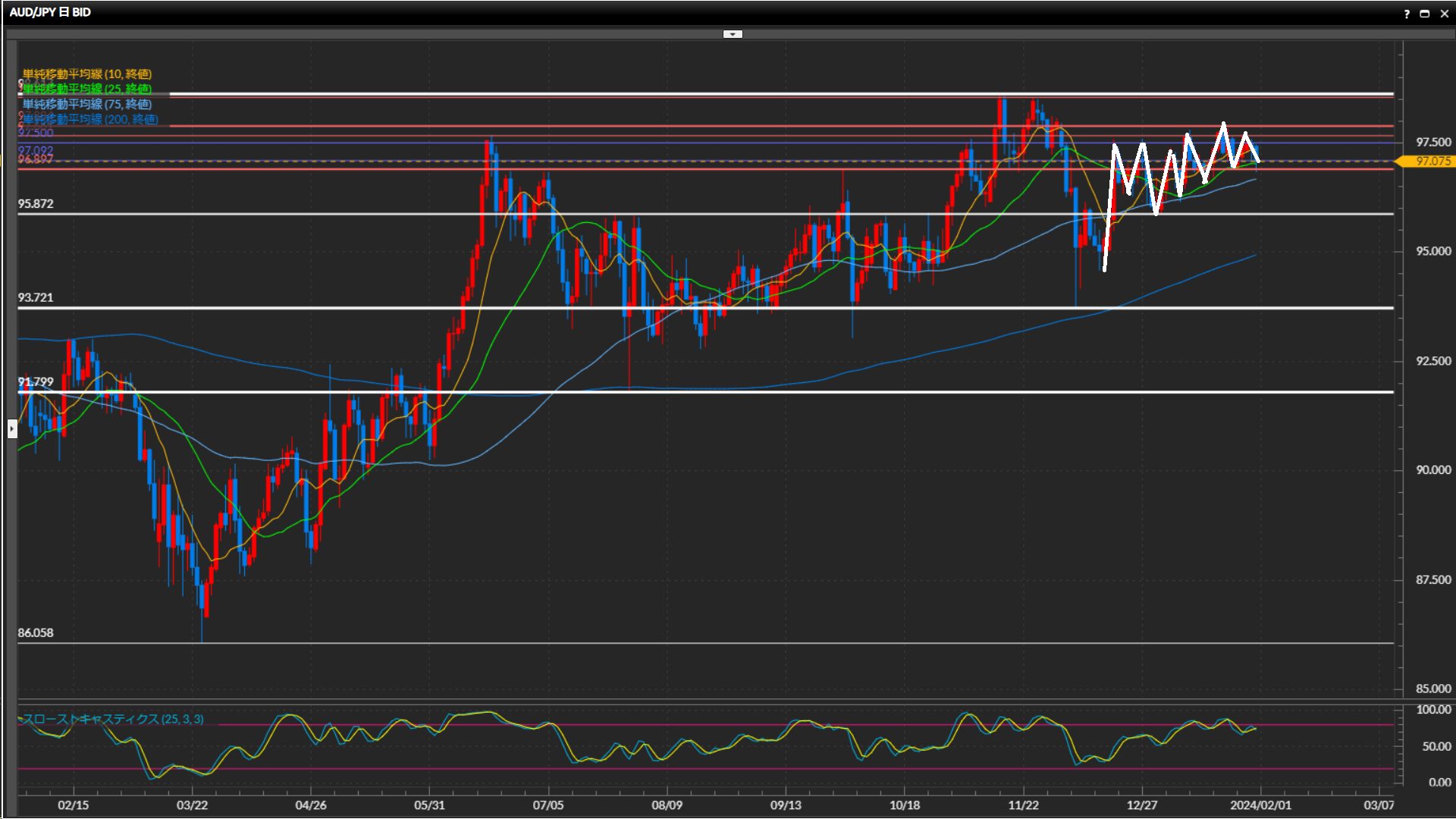Image resolution: width=1456 pixels, height=819 pixels.
Task: Open the Slow Stochastics indicator label
Action: [112, 719]
